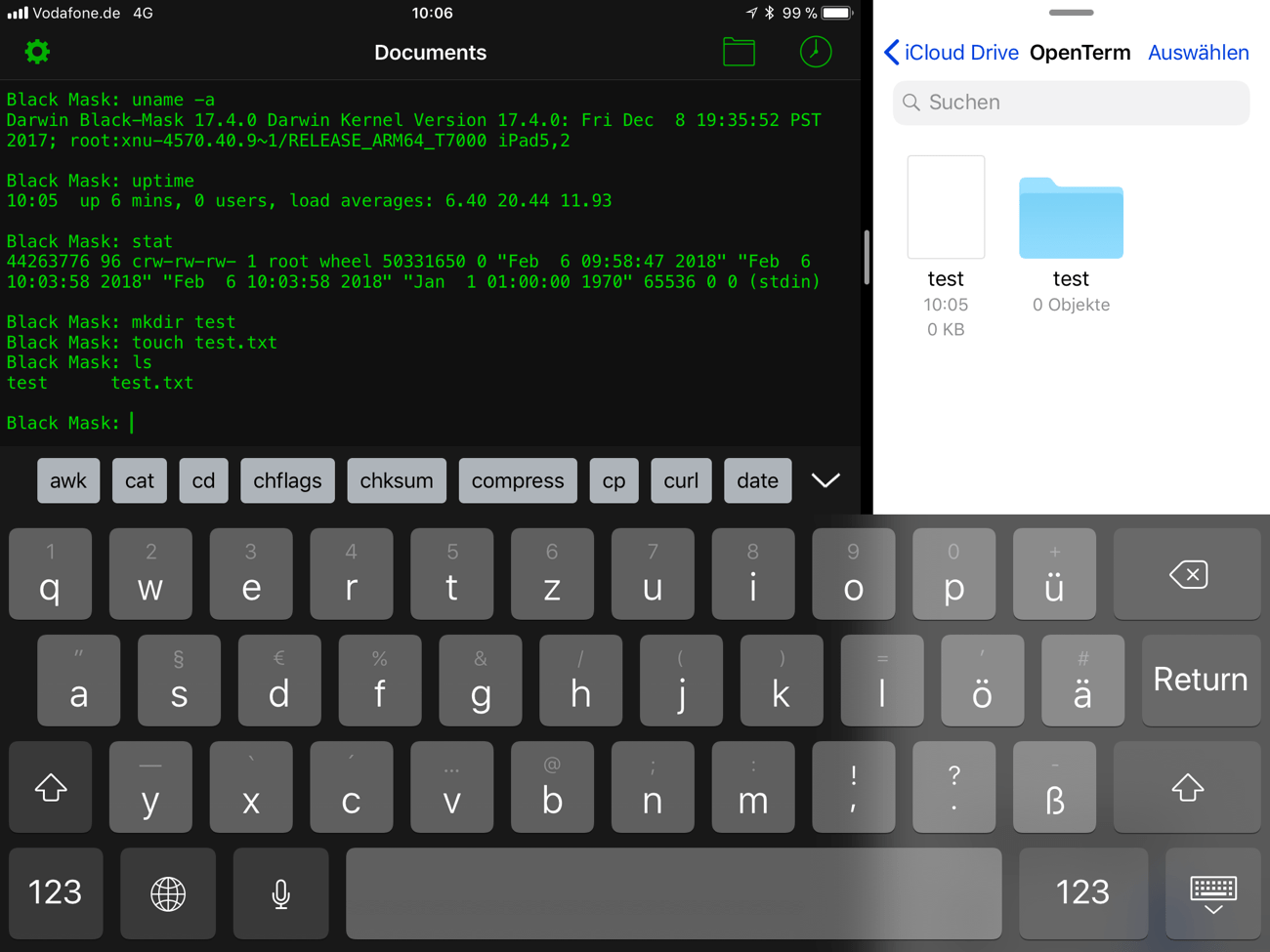Tap the ö key
This screenshot has height=952, width=1270.
[x=983, y=680]
